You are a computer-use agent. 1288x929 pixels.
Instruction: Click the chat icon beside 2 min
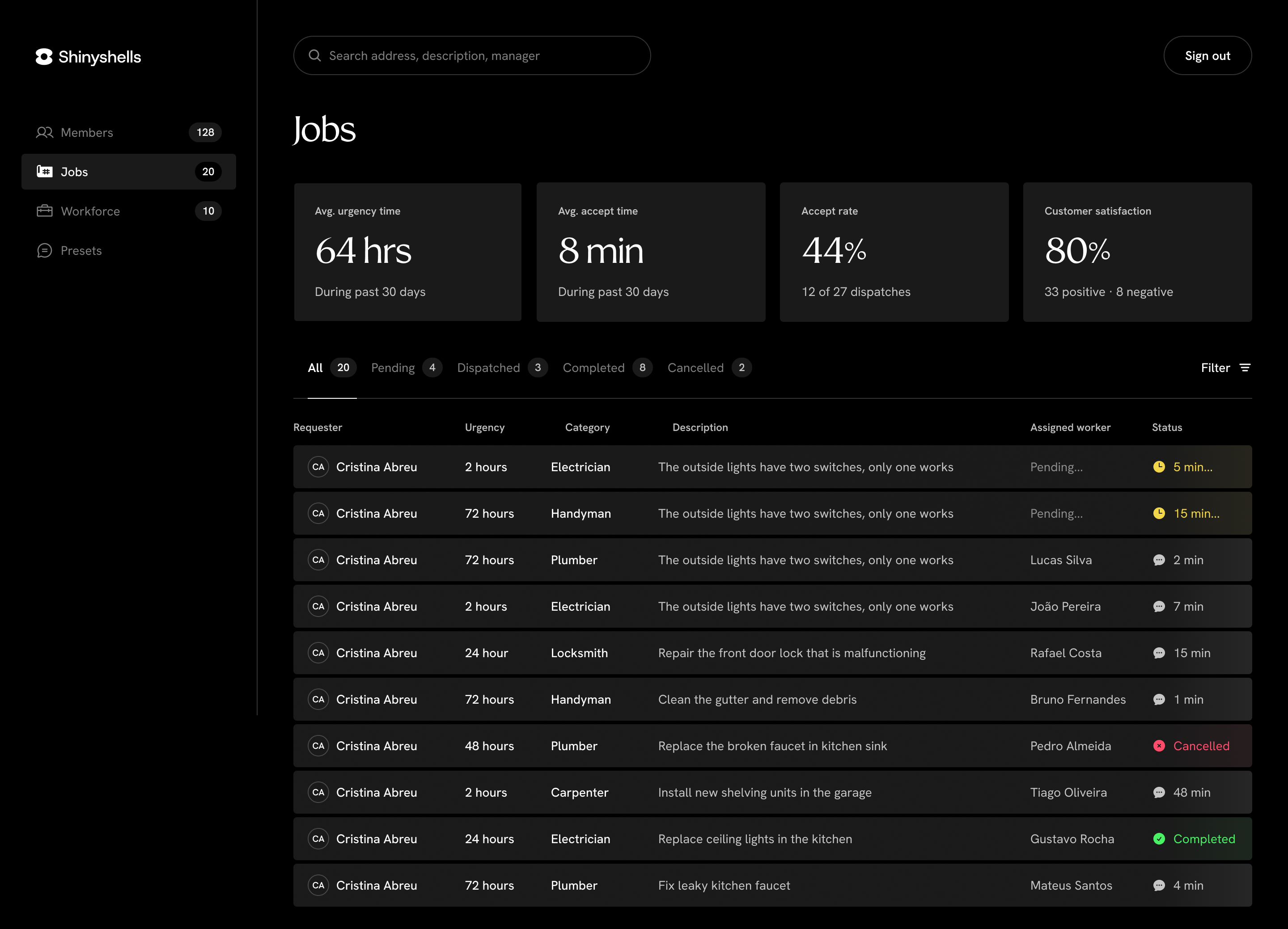1159,560
